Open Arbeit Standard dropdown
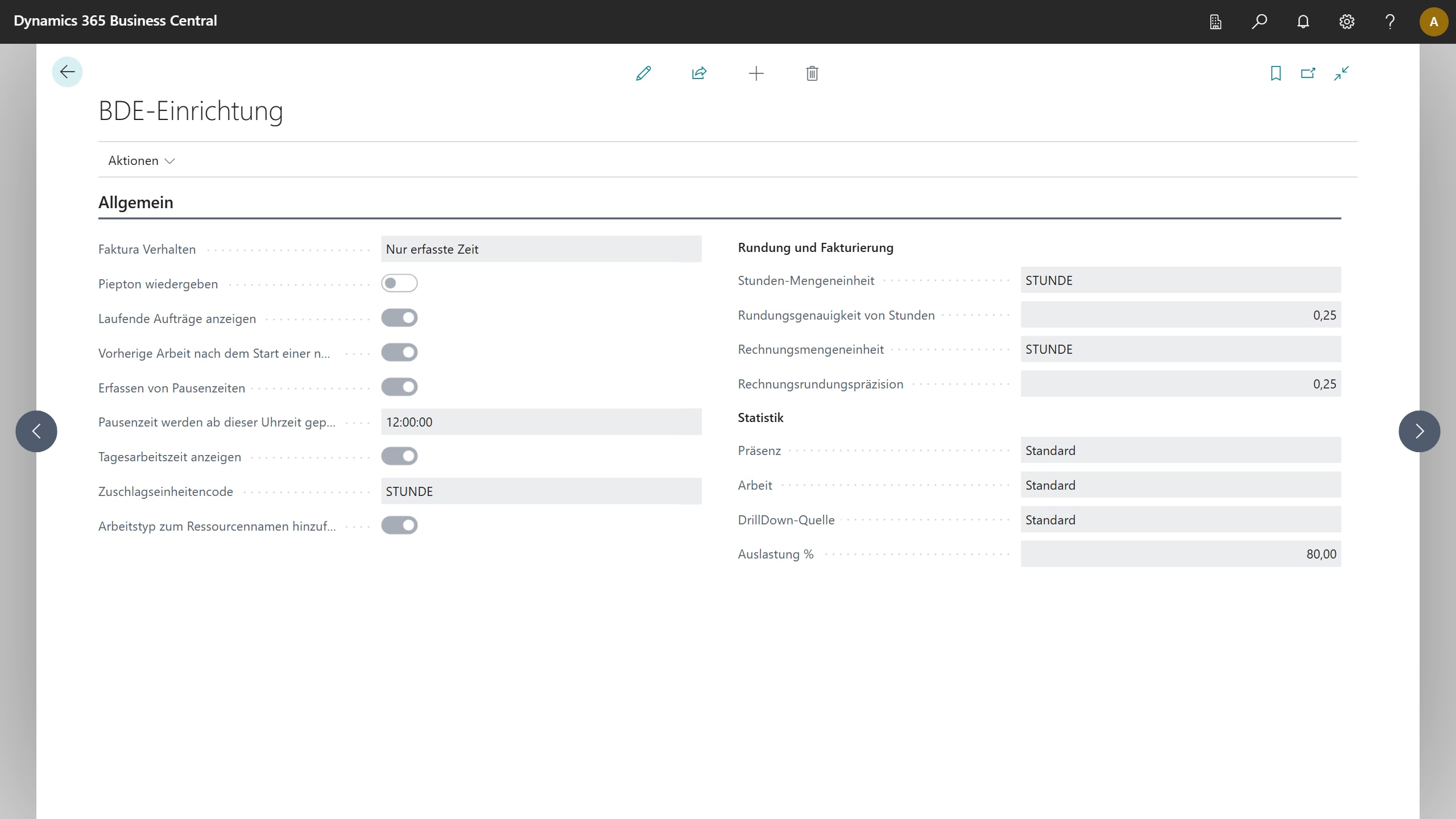This screenshot has width=1456, height=819. click(x=1181, y=485)
